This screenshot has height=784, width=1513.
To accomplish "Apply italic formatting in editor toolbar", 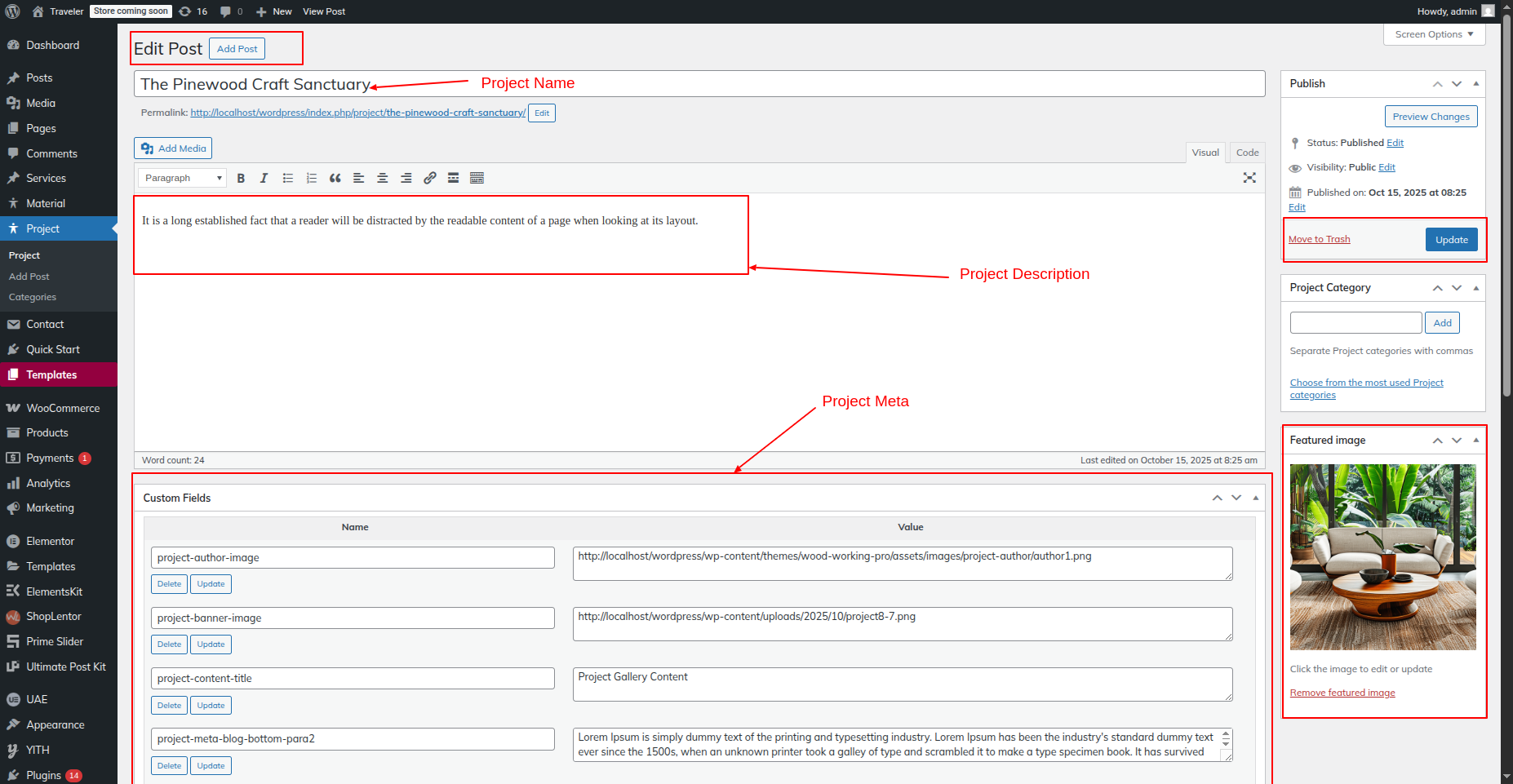I will point(264,178).
